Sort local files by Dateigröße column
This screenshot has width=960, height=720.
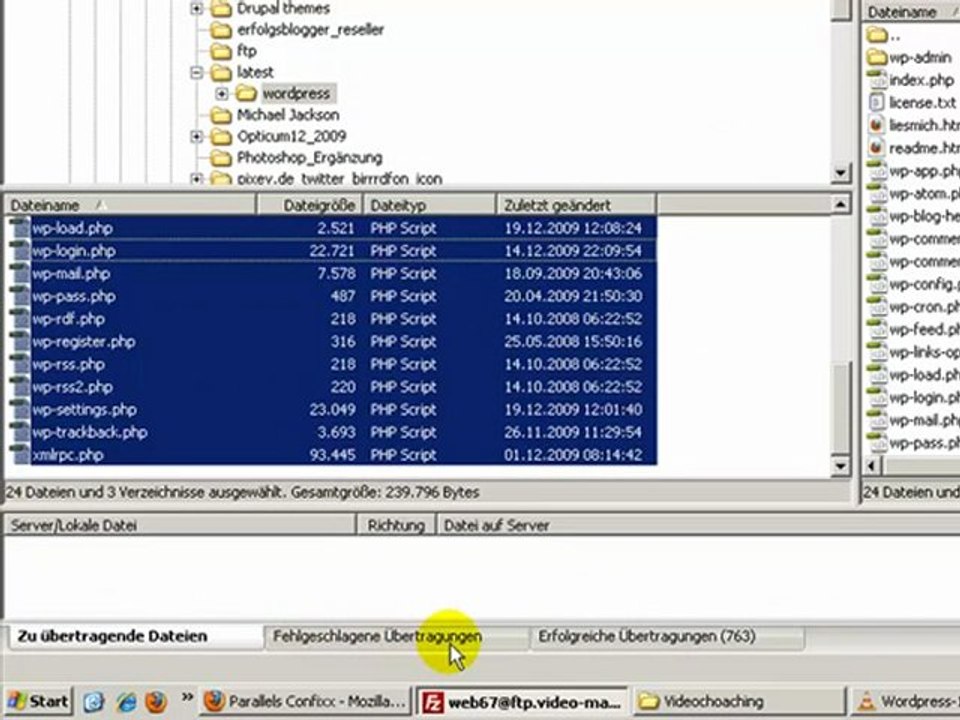[310, 205]
